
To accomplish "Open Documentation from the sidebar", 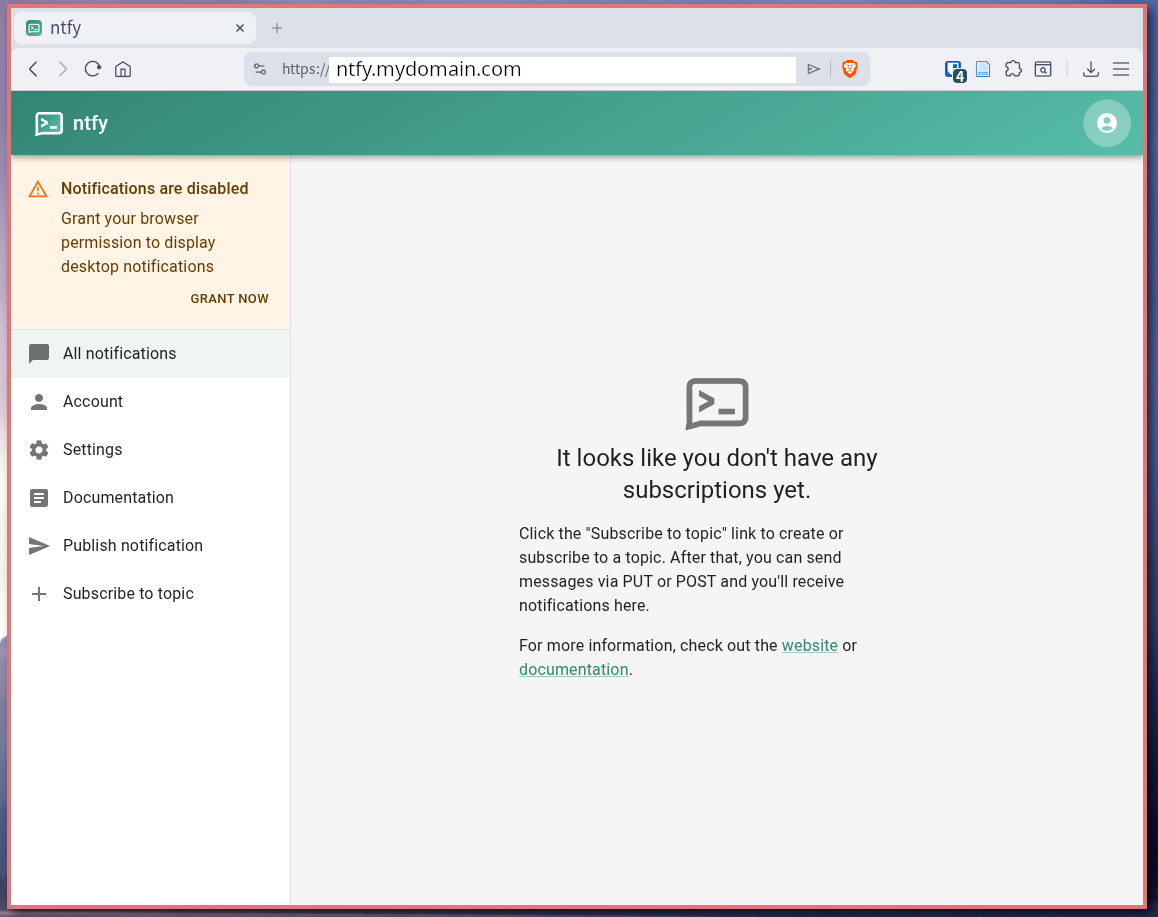I will pyautogui.click(x=118, y=497).
